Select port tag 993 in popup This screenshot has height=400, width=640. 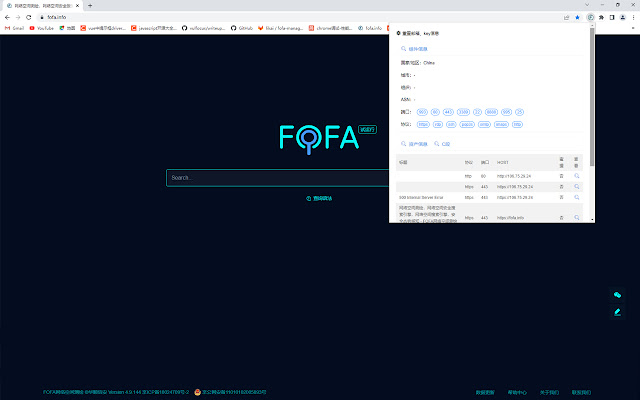point(422,112)
